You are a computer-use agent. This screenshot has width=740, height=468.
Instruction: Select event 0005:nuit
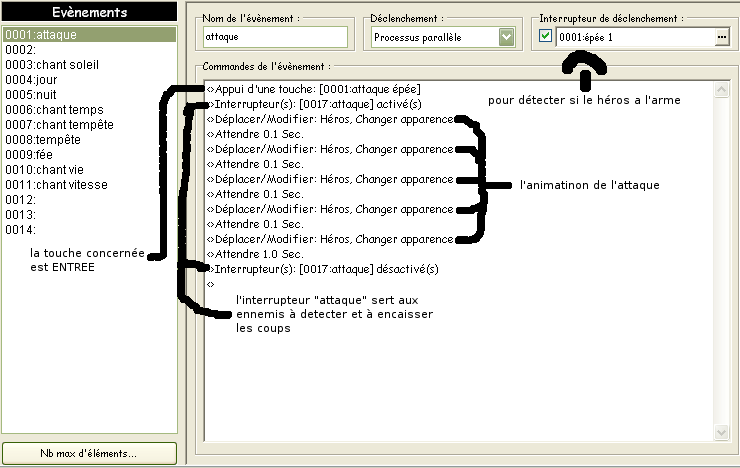coord(90,95)
